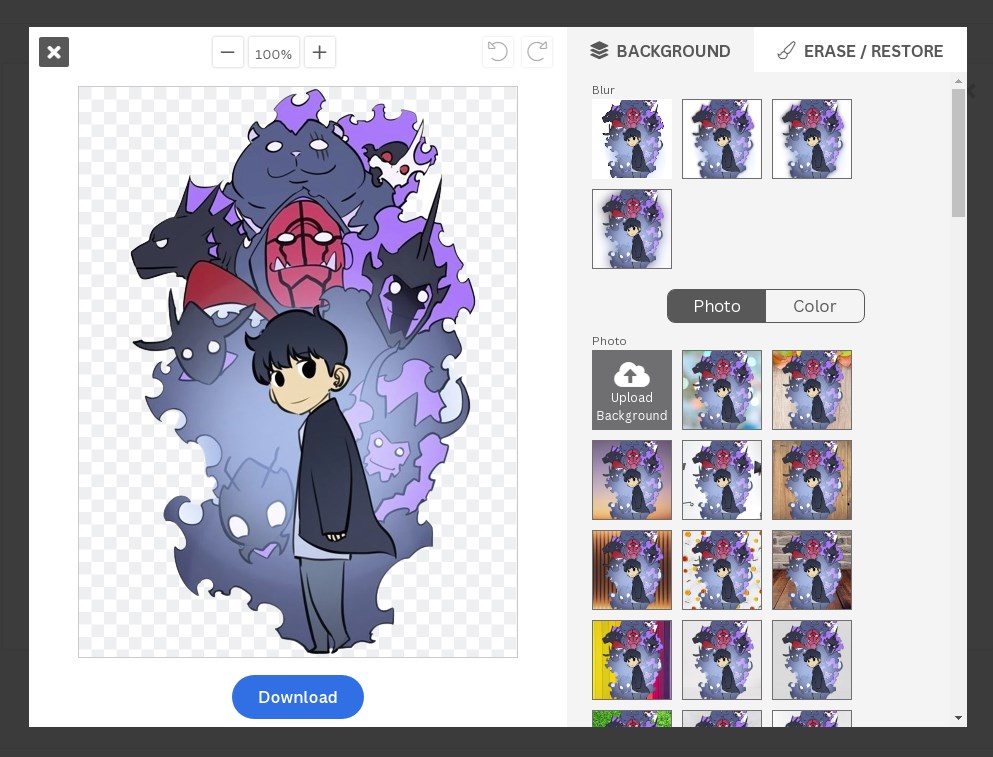Apply the bokeh lights photo background

(721, 390)
